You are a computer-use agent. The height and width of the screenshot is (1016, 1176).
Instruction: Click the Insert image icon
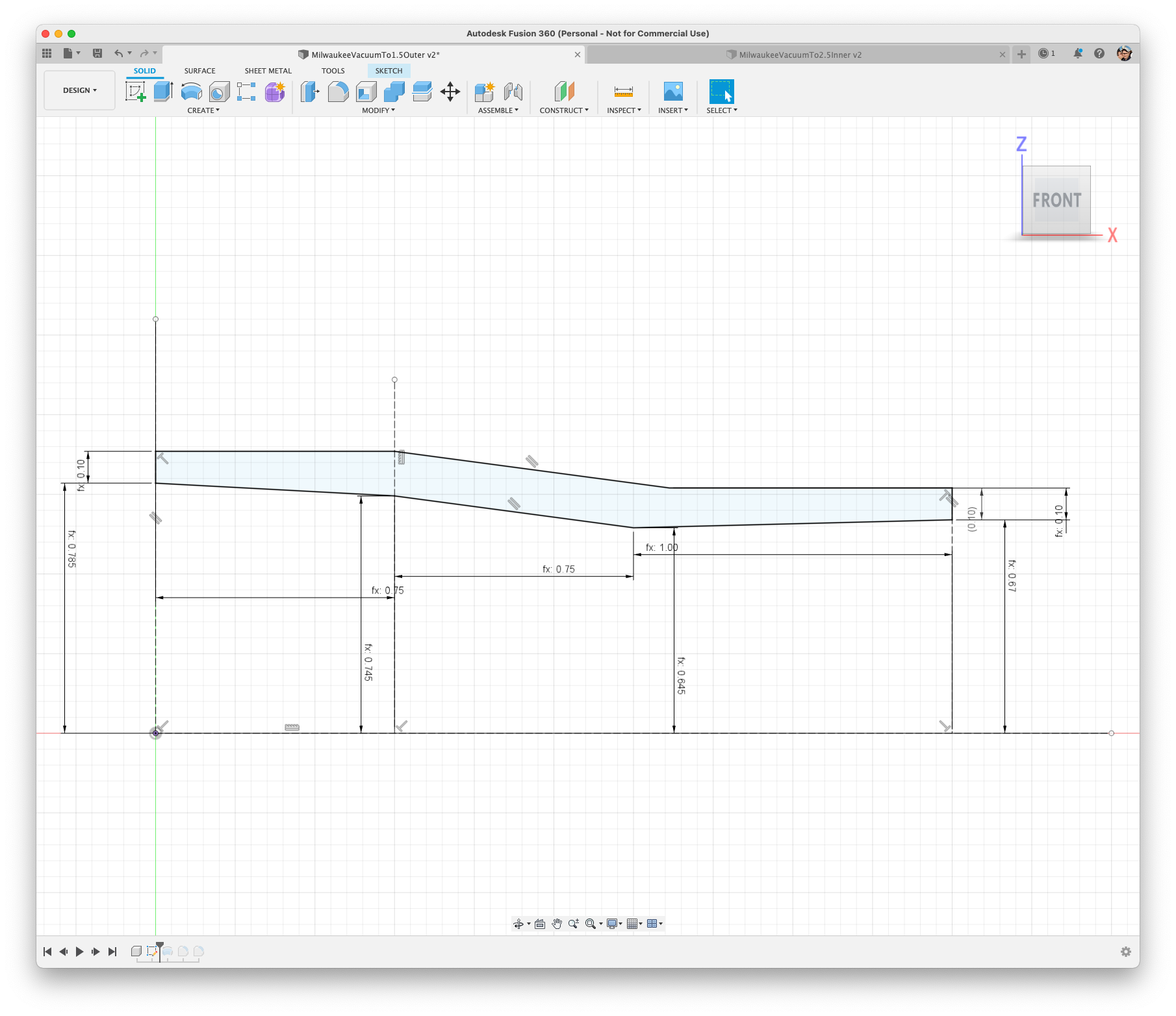click(673, 92)
